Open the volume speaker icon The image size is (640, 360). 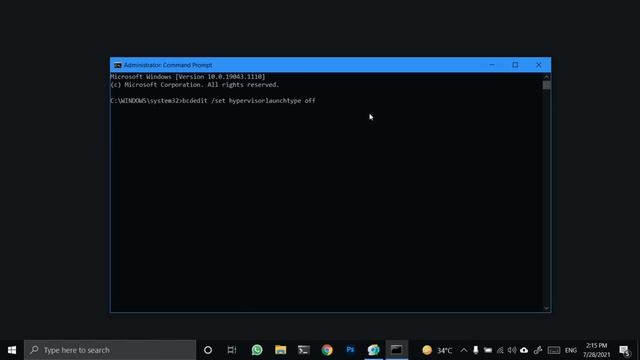[512, 350]
